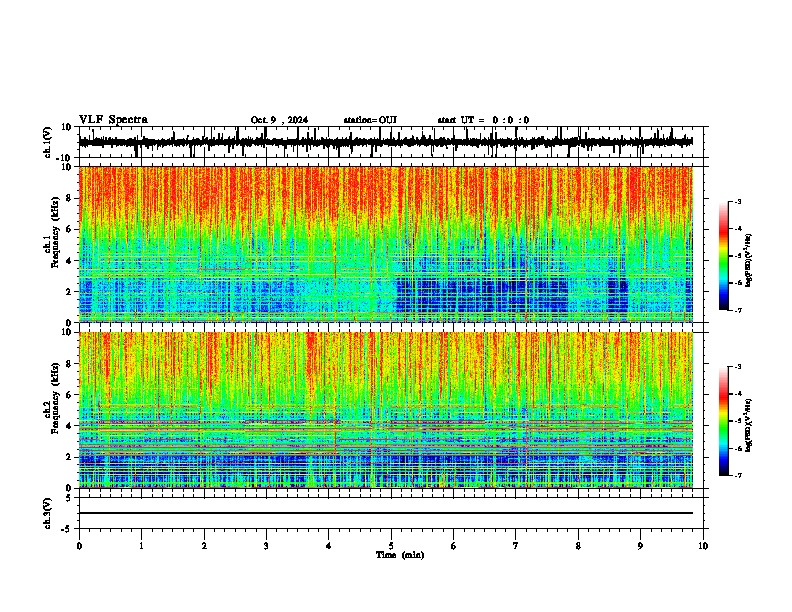This screenshot has width=792, height=612.
Task: Click the "4" kHz tick of ch.2 spectrogram
Action: pyautogui.click(x=70, y=426)
